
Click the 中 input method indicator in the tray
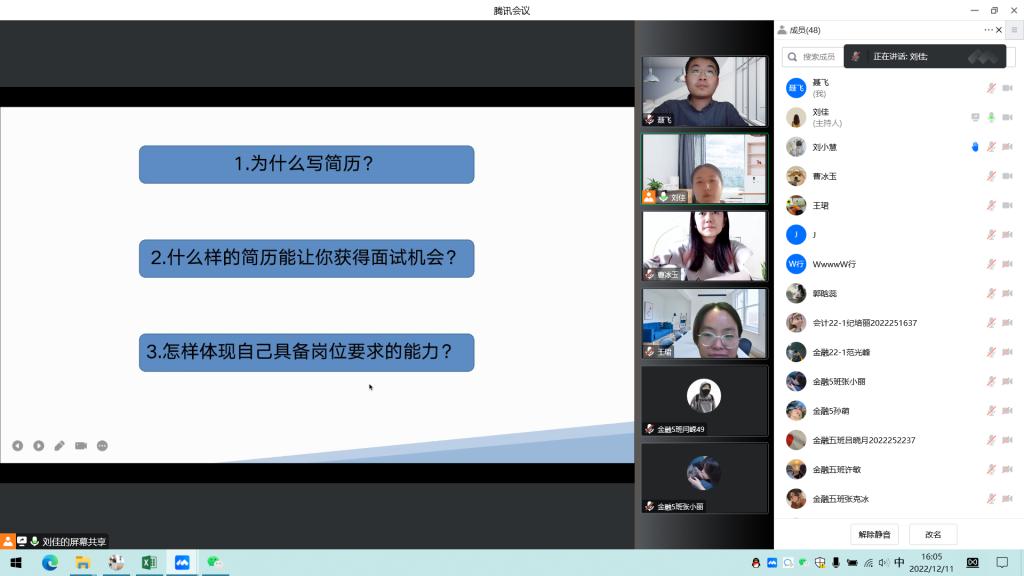(899, 562)
